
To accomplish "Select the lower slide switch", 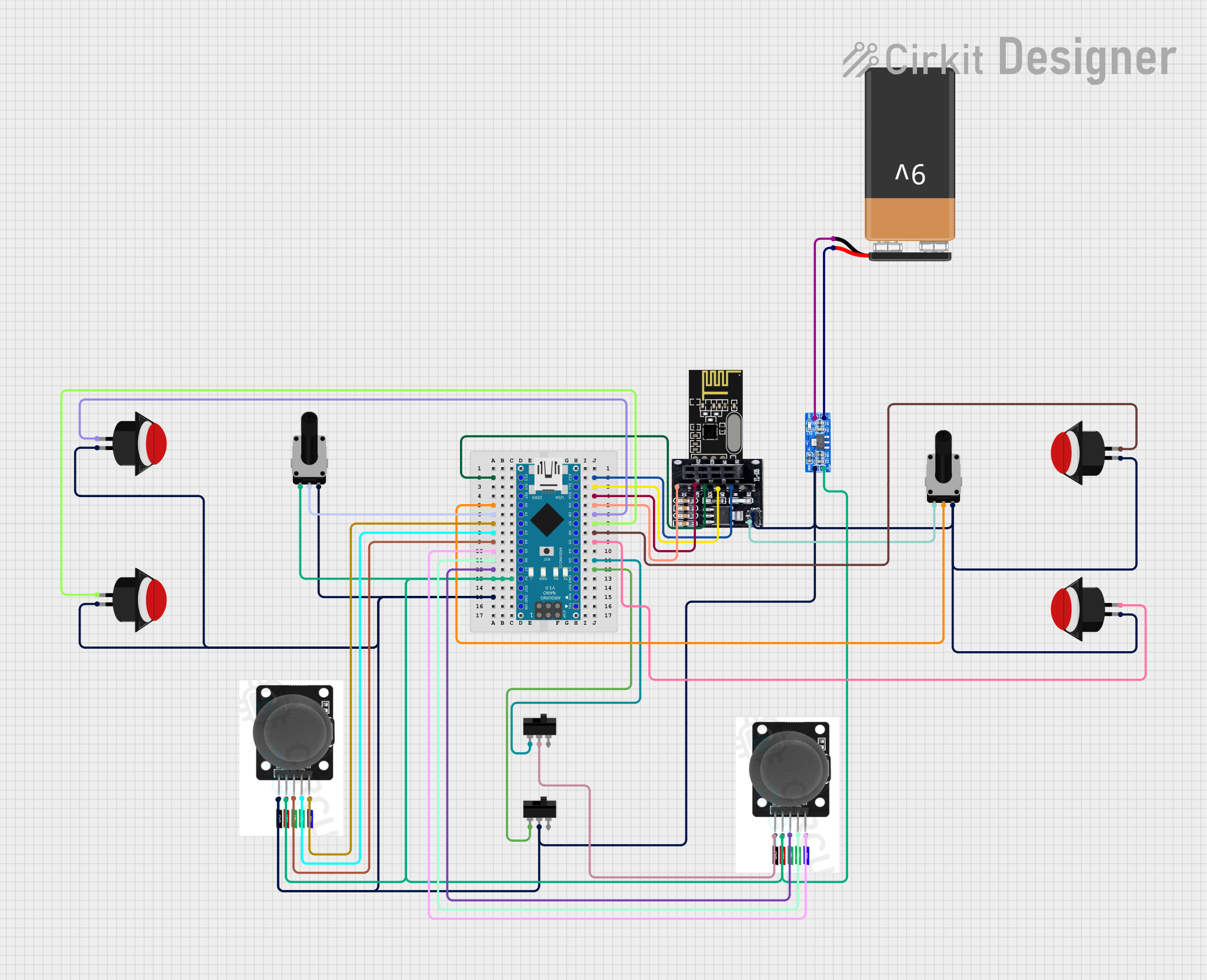I will pos(539,812).
